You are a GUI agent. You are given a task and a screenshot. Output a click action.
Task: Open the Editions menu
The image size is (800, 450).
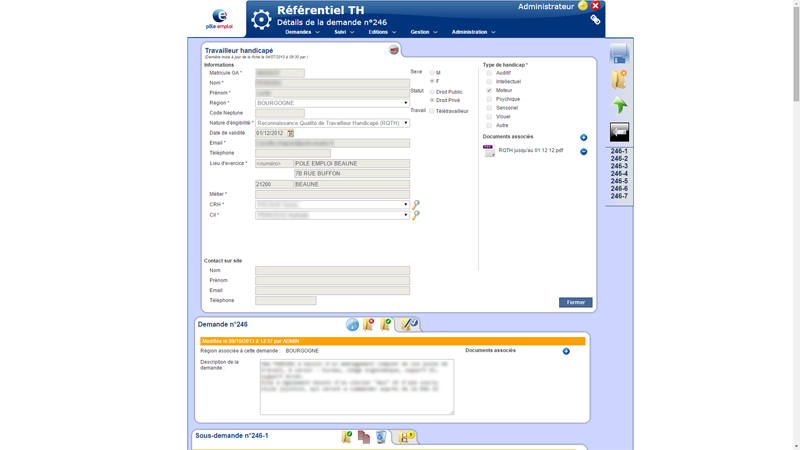[x=382, y=32]
